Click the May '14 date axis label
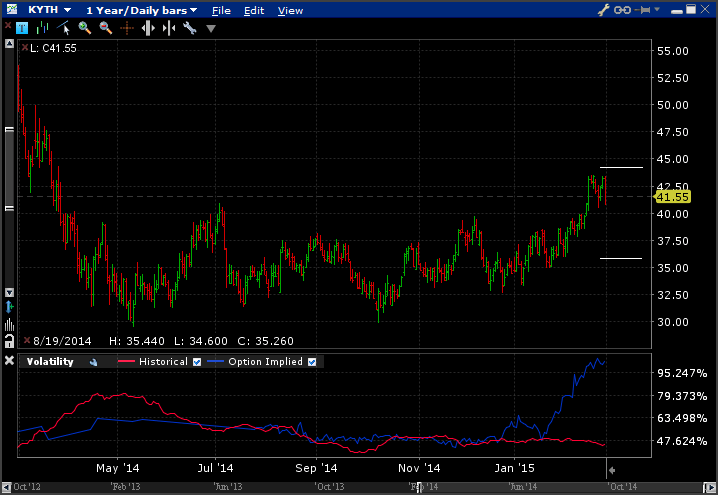Image resolution: width=718 pixels, height=495 pixels. tap(118, 468)
